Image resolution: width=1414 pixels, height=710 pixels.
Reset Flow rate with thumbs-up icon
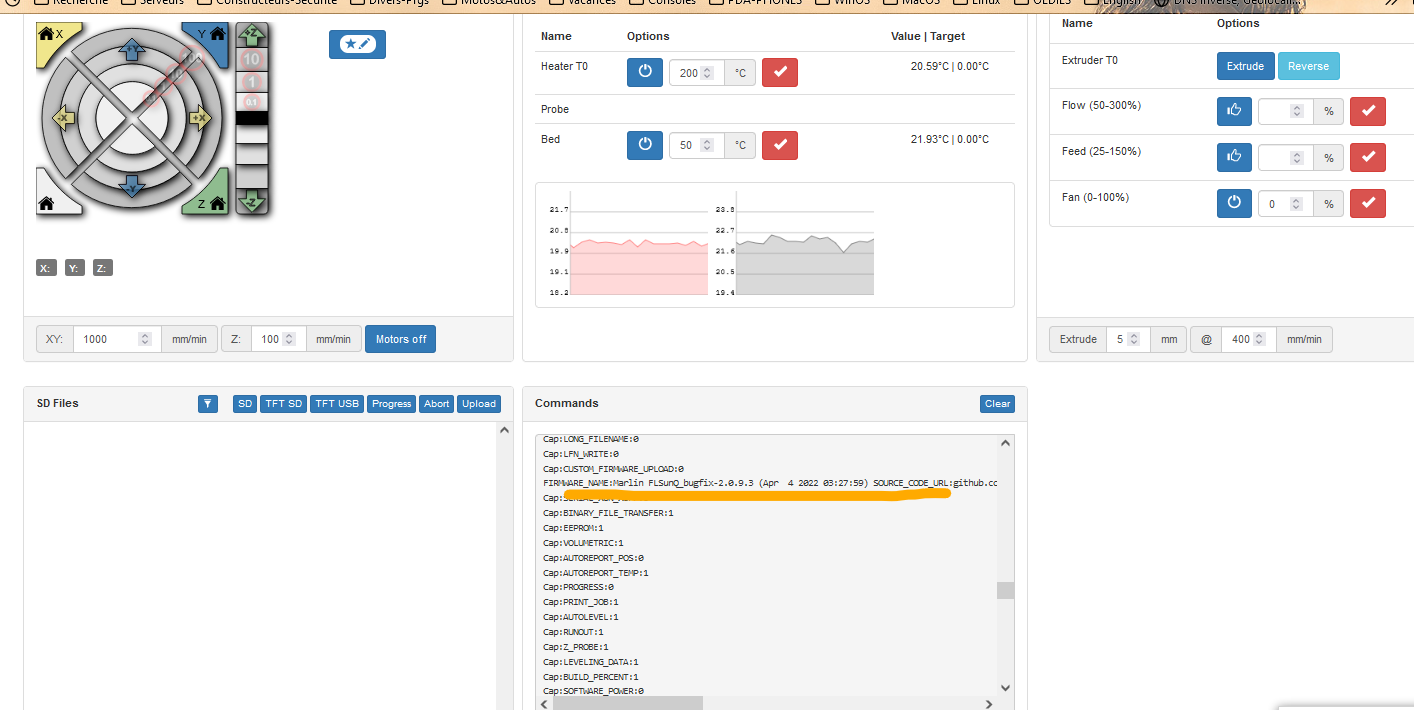[1234, 111]
